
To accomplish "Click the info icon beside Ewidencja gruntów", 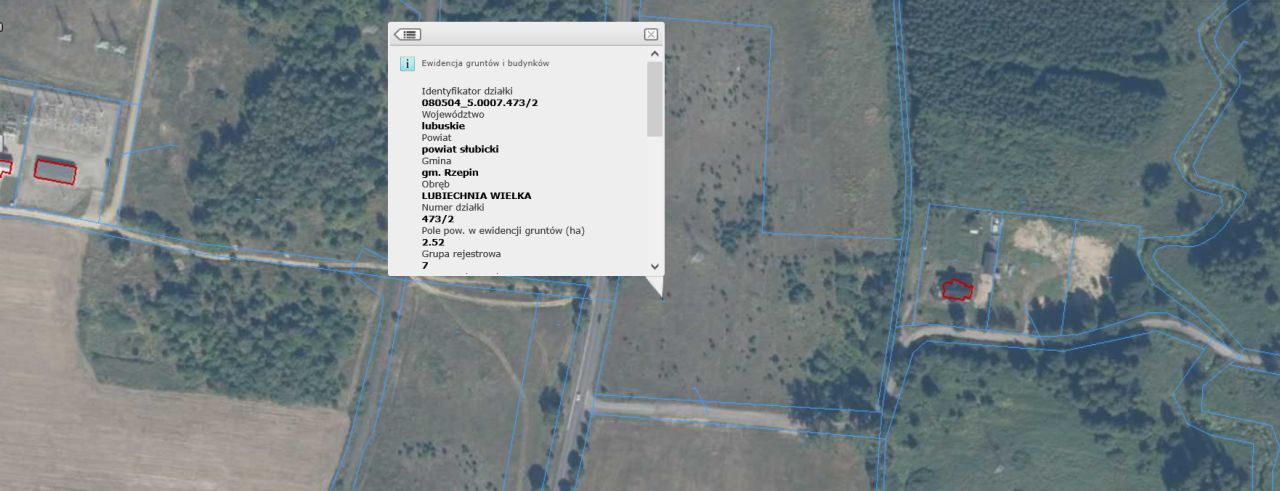I will tap(407, 63).
